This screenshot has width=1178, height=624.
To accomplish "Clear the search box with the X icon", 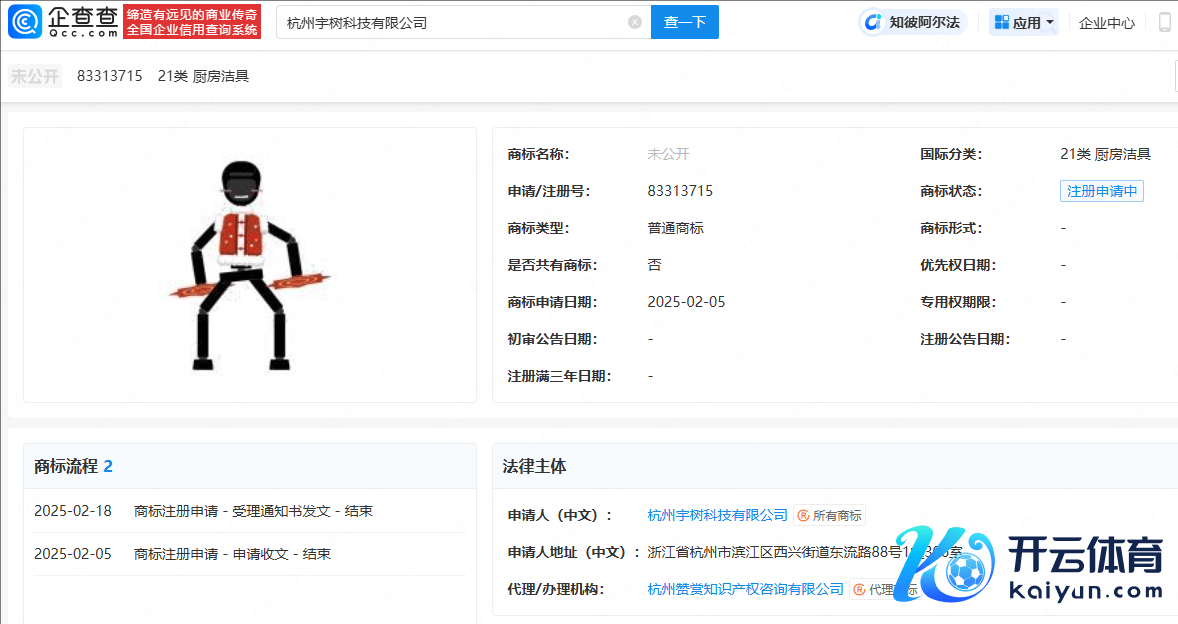I will [635, 22].
